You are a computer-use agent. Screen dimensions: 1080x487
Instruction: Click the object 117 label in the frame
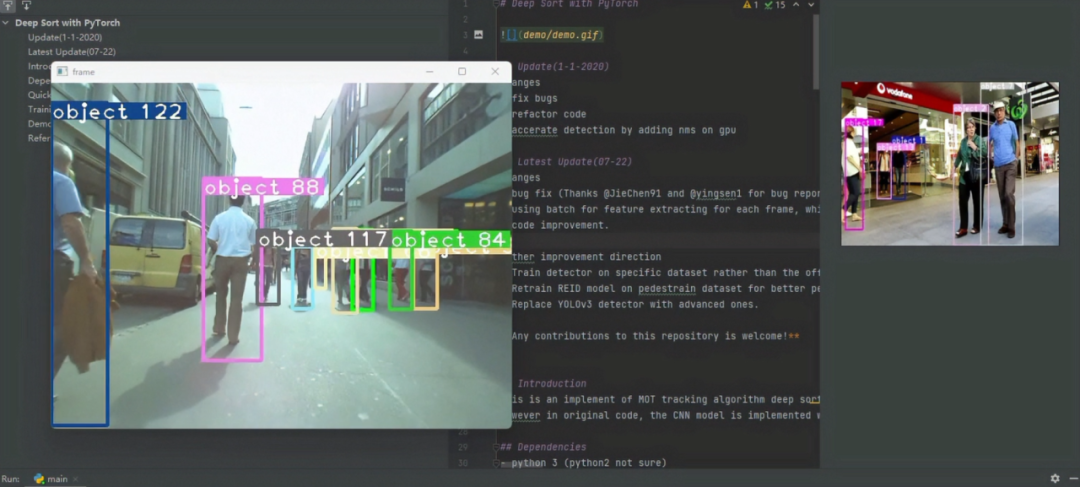click(x=323, y=239)
